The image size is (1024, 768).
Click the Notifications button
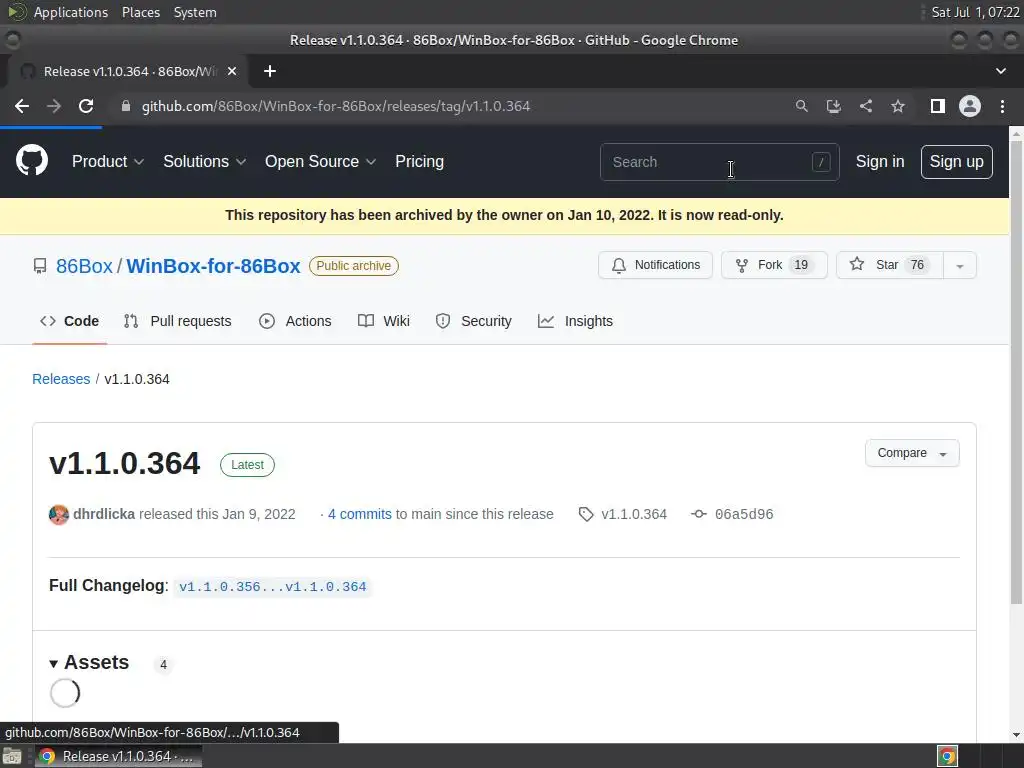[655, 265]
